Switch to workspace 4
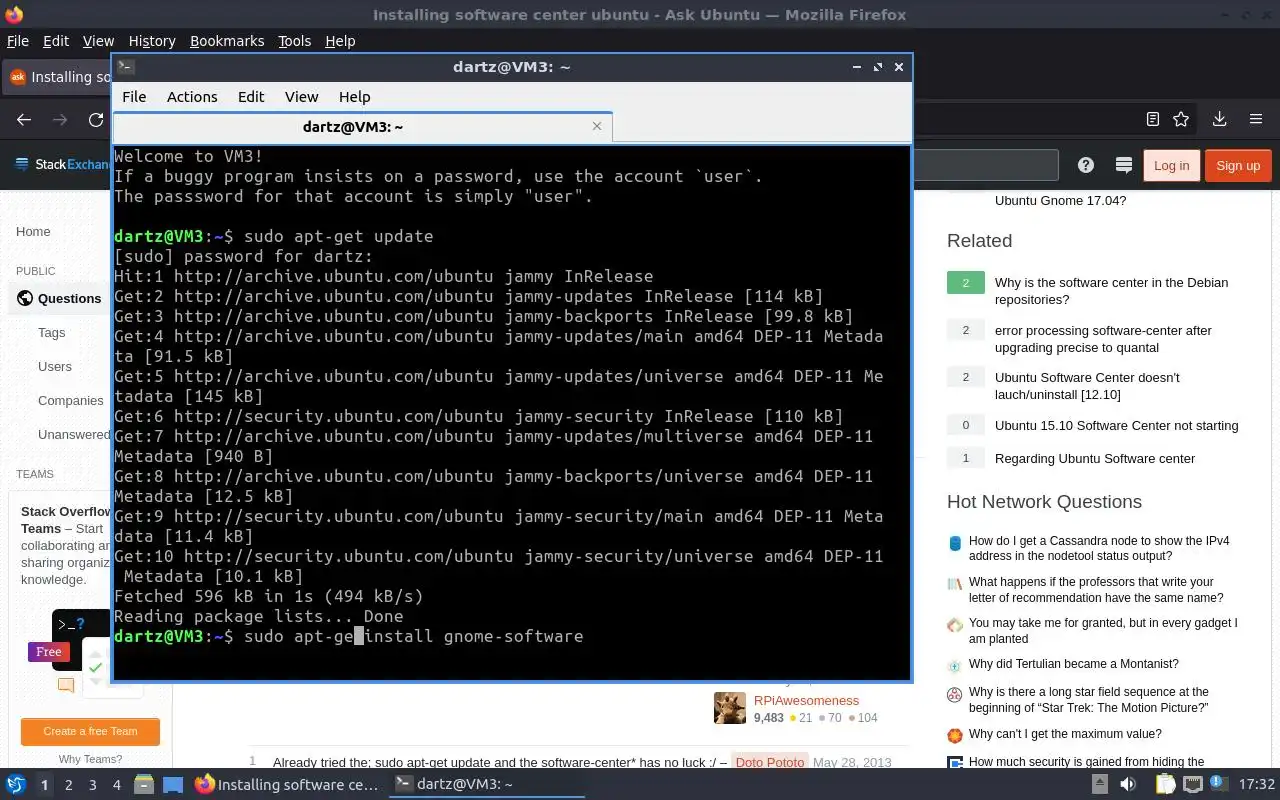 pyautogui.click(x=116, y=785)
